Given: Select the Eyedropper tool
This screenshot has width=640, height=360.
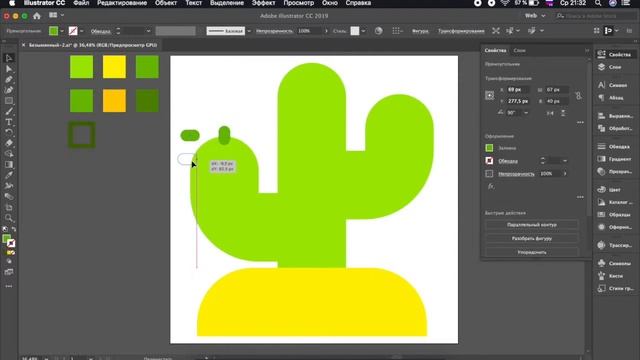Looking at the screenshot, I should pos(9,175).
